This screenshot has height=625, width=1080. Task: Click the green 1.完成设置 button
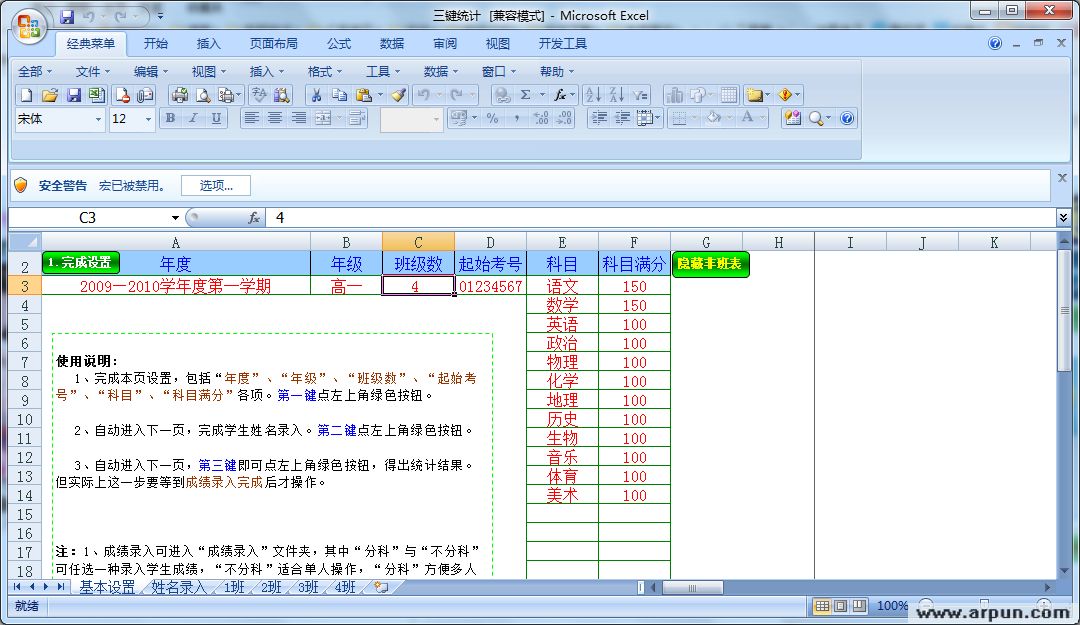[x=80, y=262]
